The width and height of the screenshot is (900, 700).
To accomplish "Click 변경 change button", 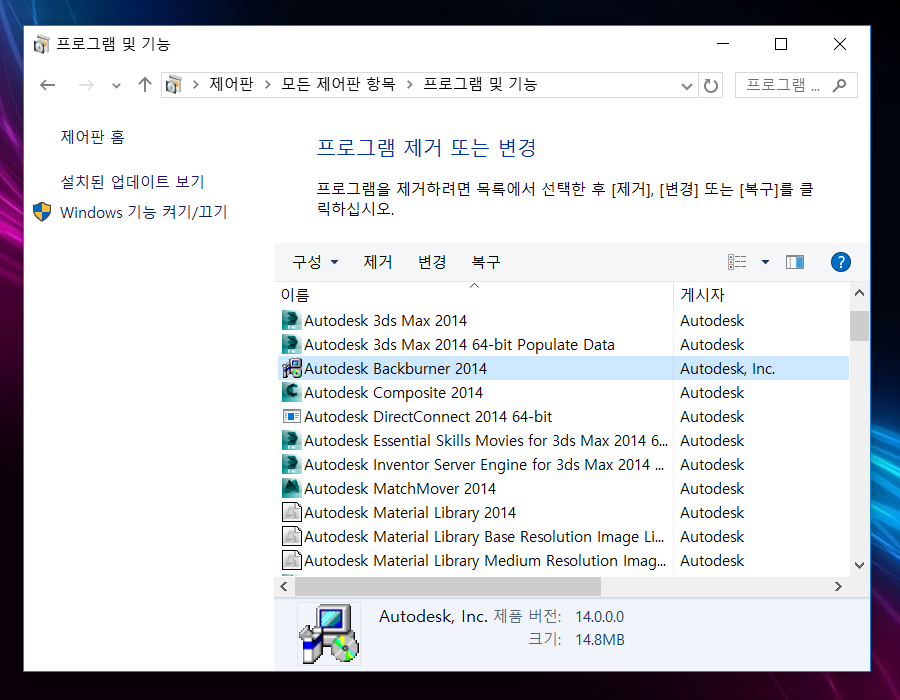I will tap(432, 262).
